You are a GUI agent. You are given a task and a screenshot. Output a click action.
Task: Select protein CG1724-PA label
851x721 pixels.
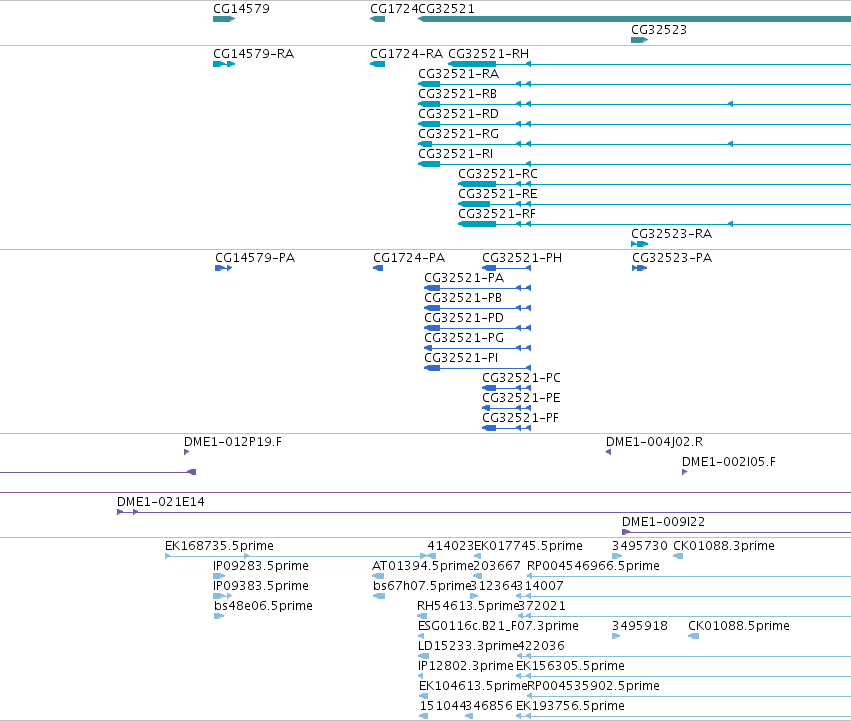point(409,258)
